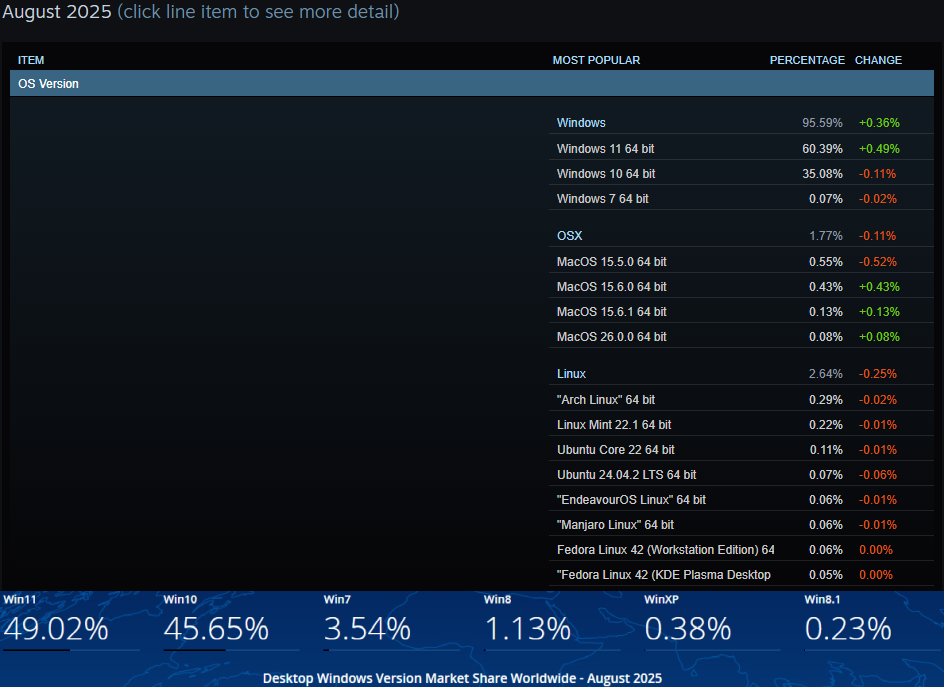The image size is (944, 687).
Task: Select the Linux Mint 22.1 64 bit row
Action: [x=741, y=425]
